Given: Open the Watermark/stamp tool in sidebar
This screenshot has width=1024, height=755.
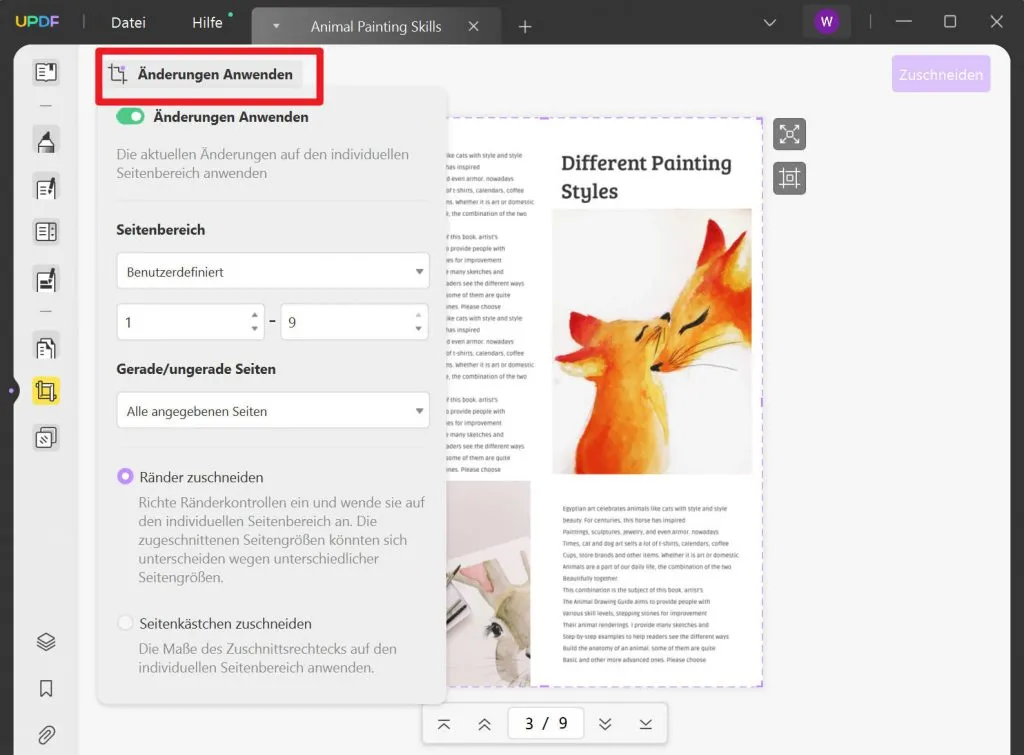Looking at the screenshot, I should click(x=46, y=437).
